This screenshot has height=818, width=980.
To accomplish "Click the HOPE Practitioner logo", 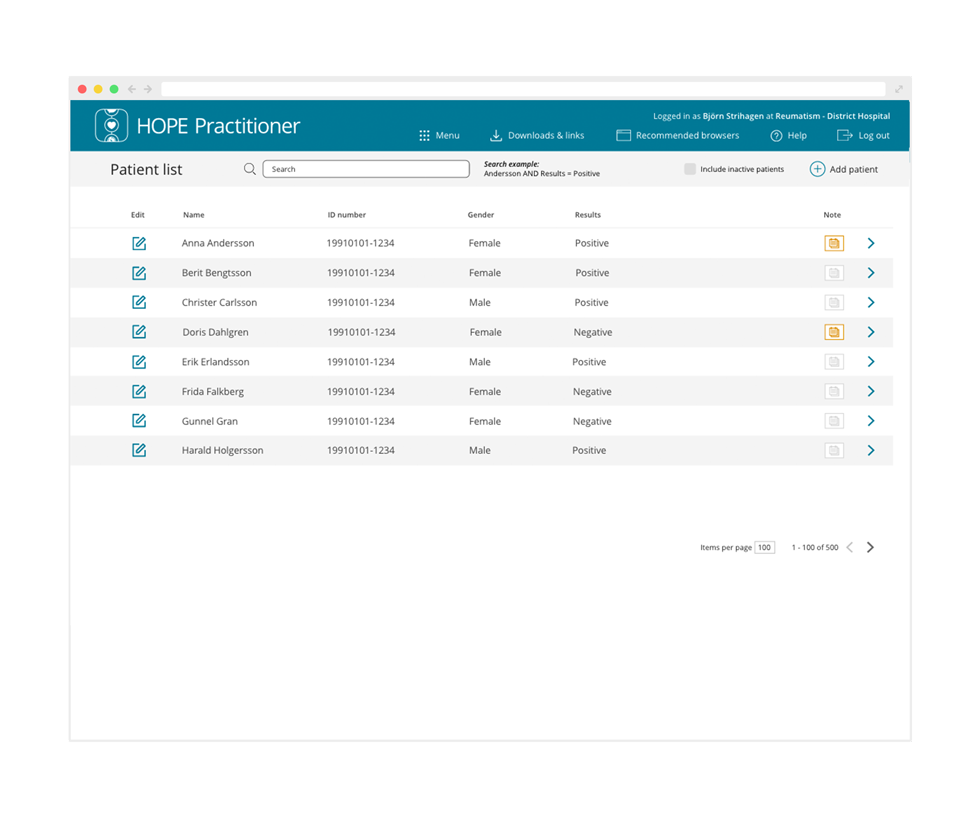I will click(x=111, y=125).
